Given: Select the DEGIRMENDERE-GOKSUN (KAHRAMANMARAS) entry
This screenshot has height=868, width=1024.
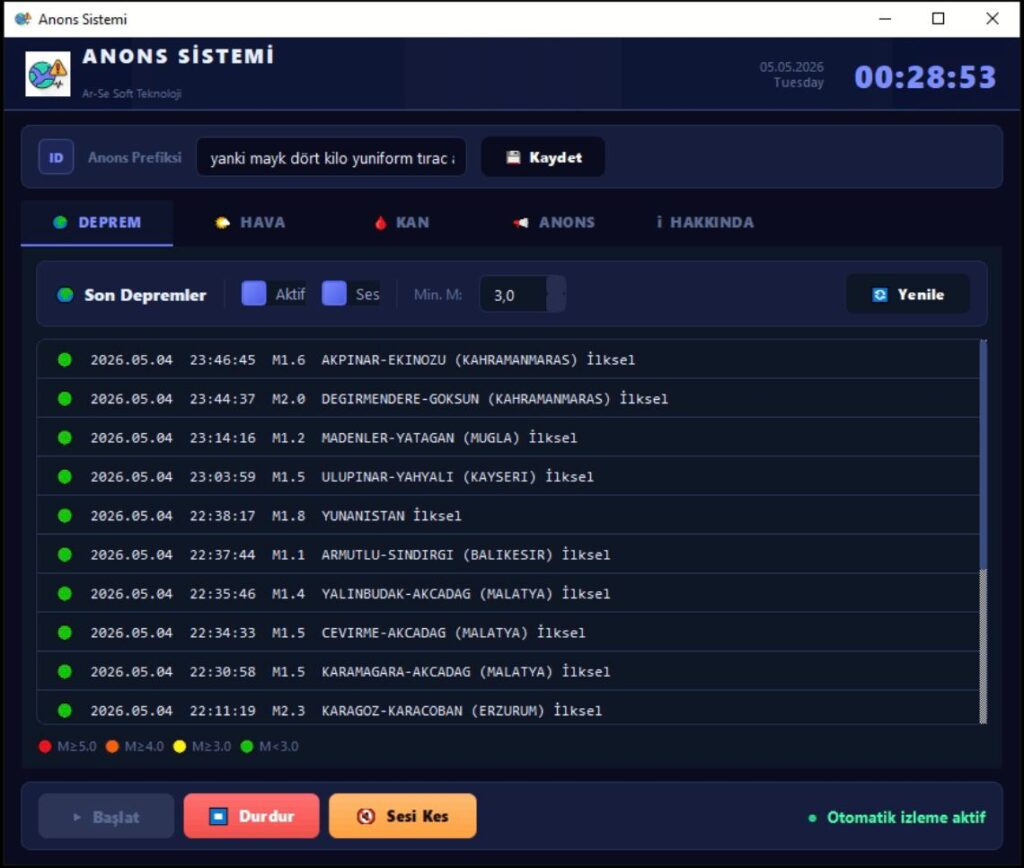Looking at the screenshot, I should click(x=508, y=398).
